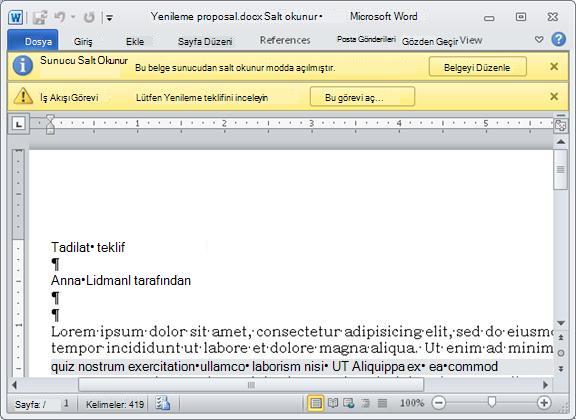Switch to Full Screen Reading view

click(x=333, y=403)
